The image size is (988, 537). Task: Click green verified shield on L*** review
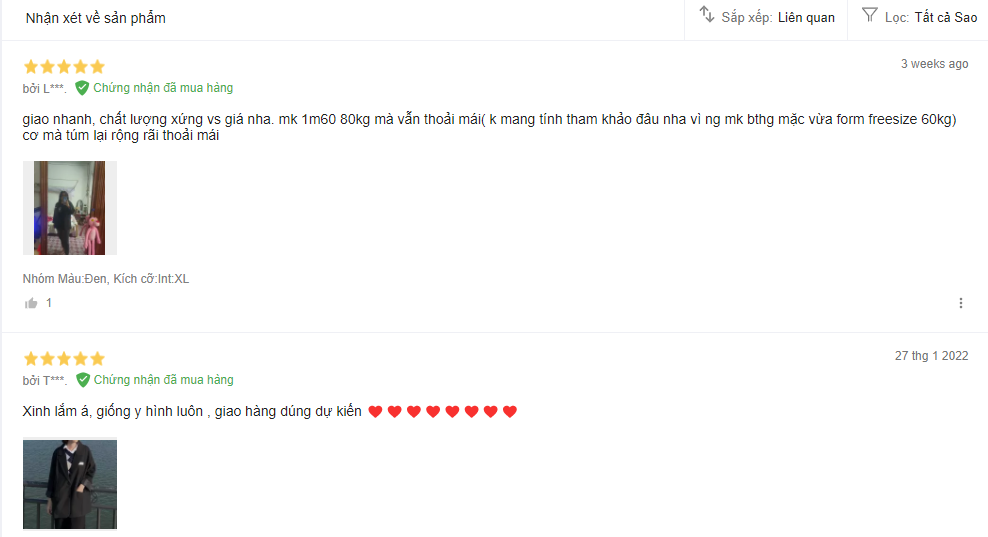pos(82,88)
